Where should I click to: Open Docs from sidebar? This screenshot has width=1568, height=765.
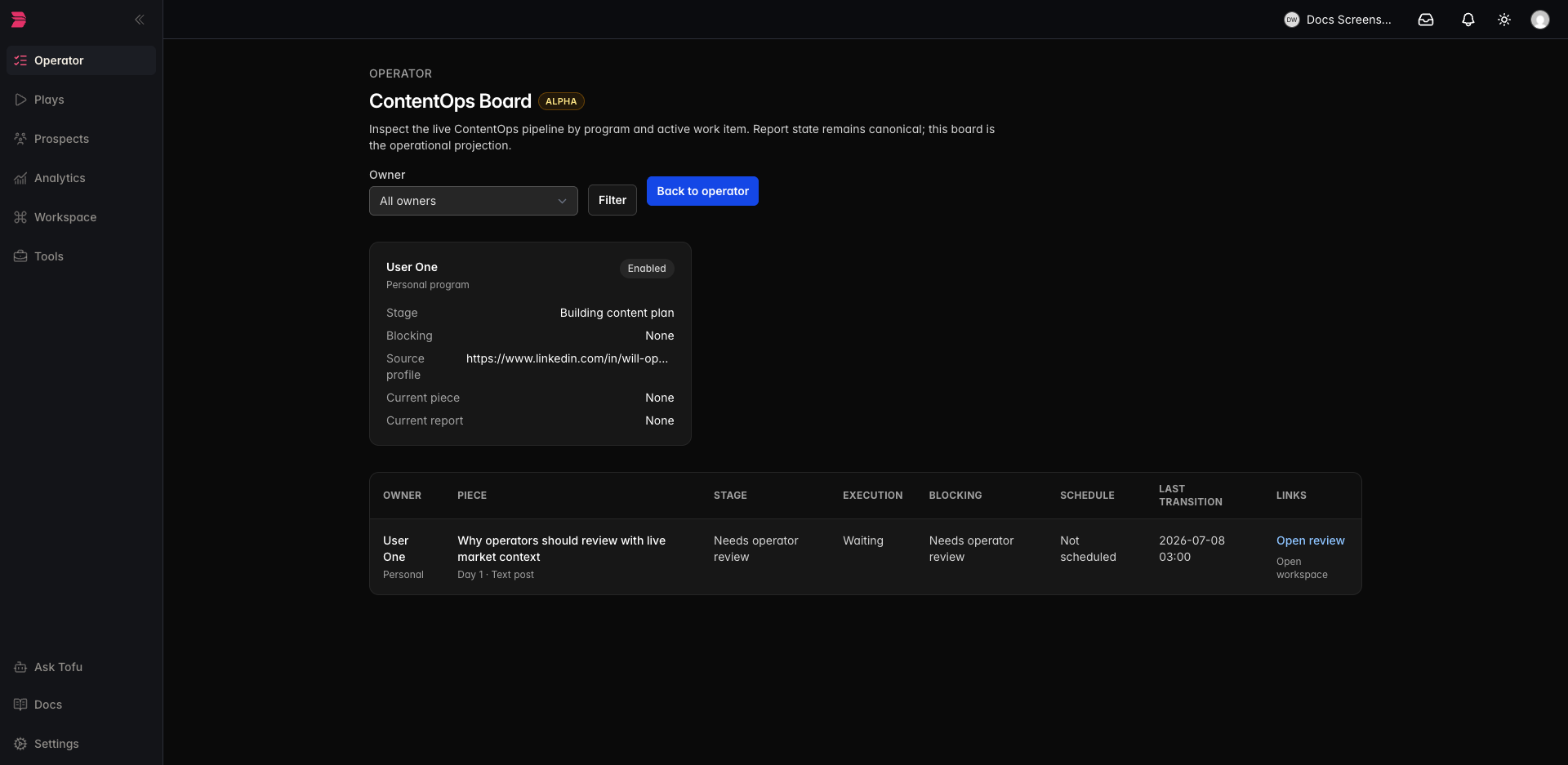click(81, 705)
